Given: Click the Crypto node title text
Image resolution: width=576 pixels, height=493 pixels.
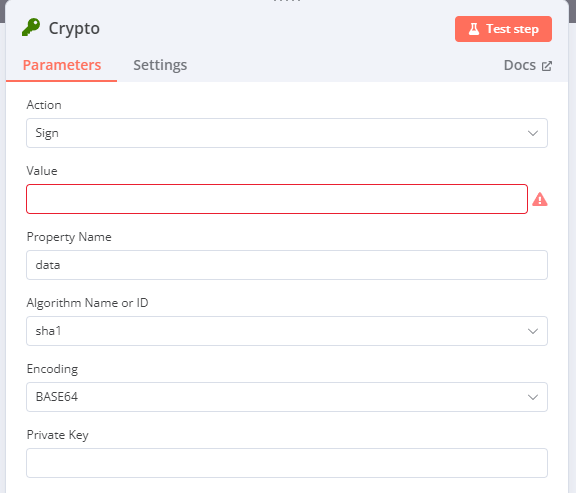Looking at the screenshot, I should (74, 29).
